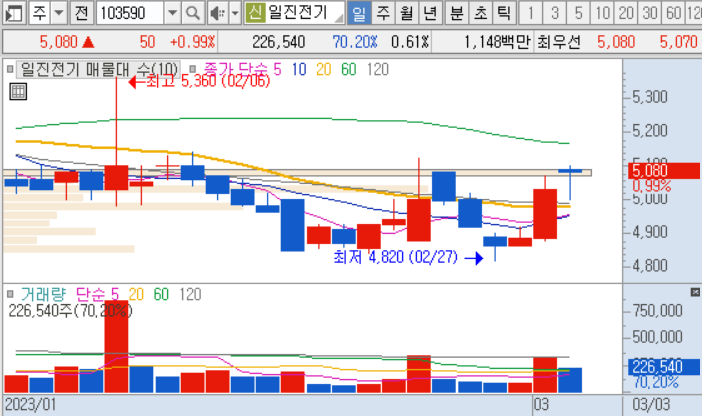The image size is (702, 416).
Task: Click the 종가 단순 moving average label
Action: point(235,69)
